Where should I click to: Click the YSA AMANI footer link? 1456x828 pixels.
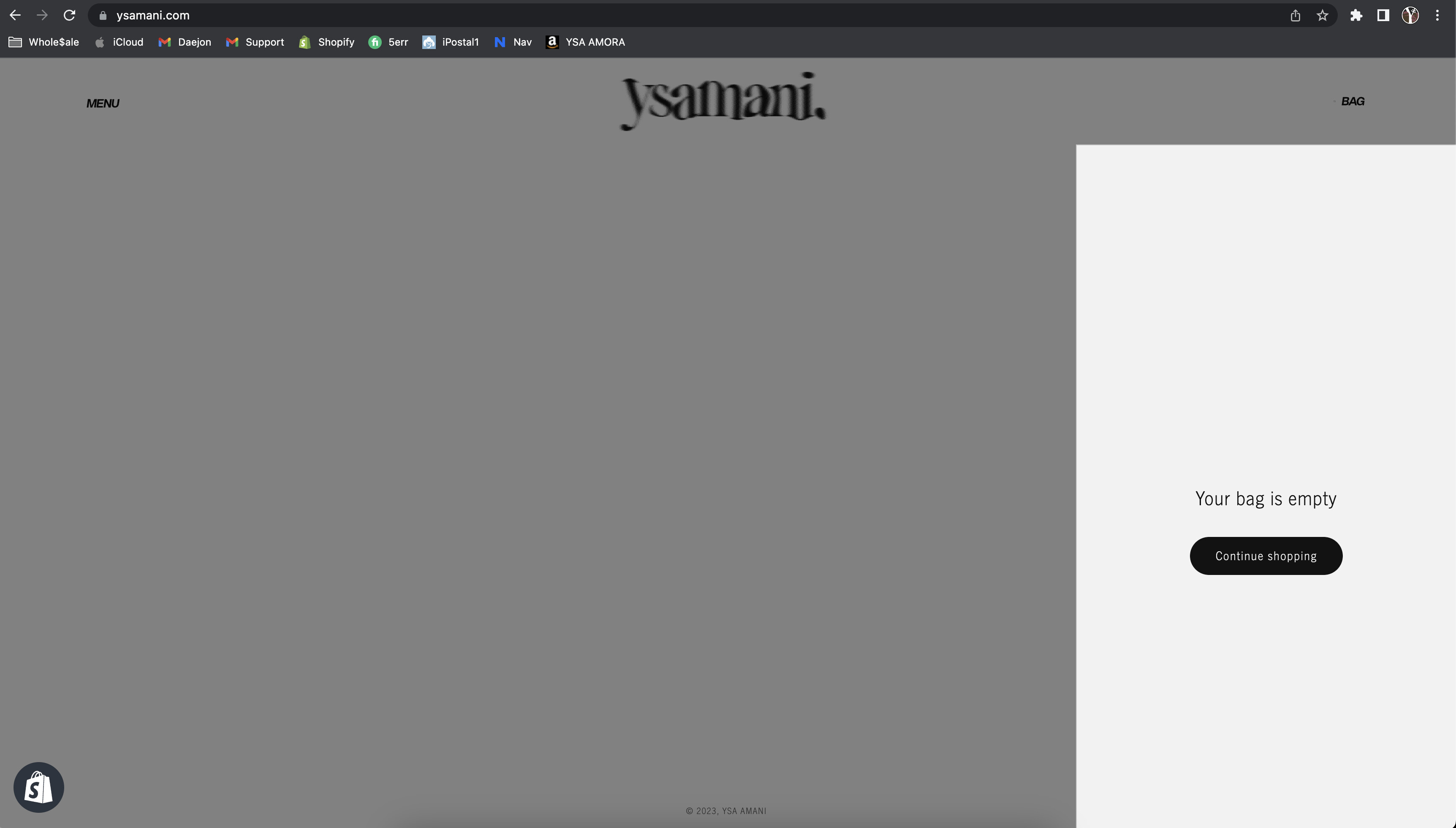(744, 811)
